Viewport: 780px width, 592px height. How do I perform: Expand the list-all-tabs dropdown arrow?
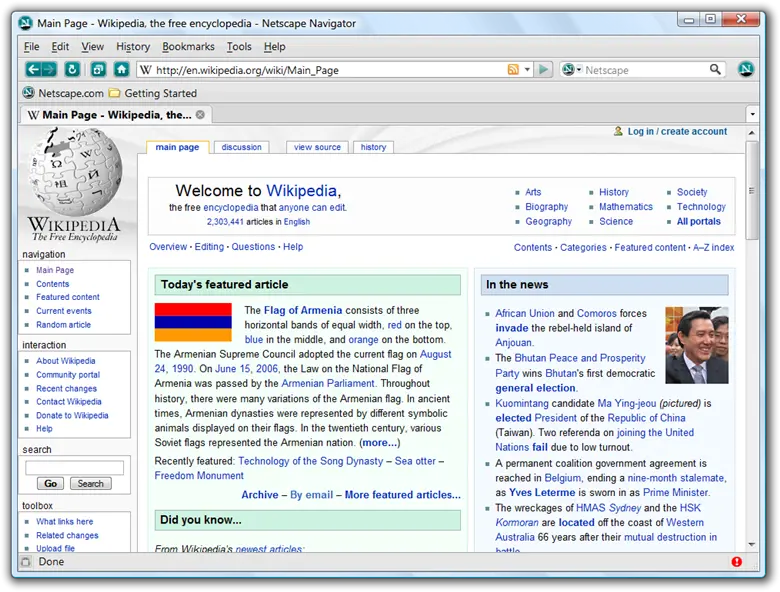[x=752, y=115]
